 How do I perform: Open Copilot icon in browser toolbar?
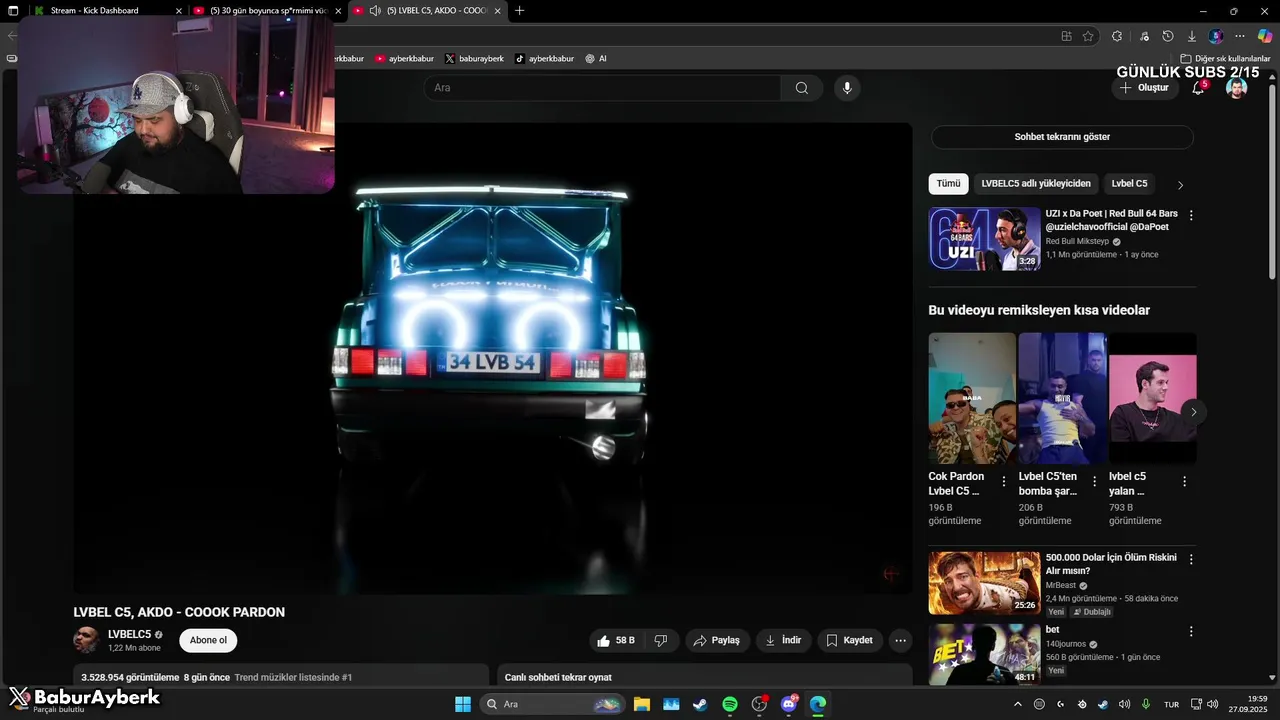1265,36
